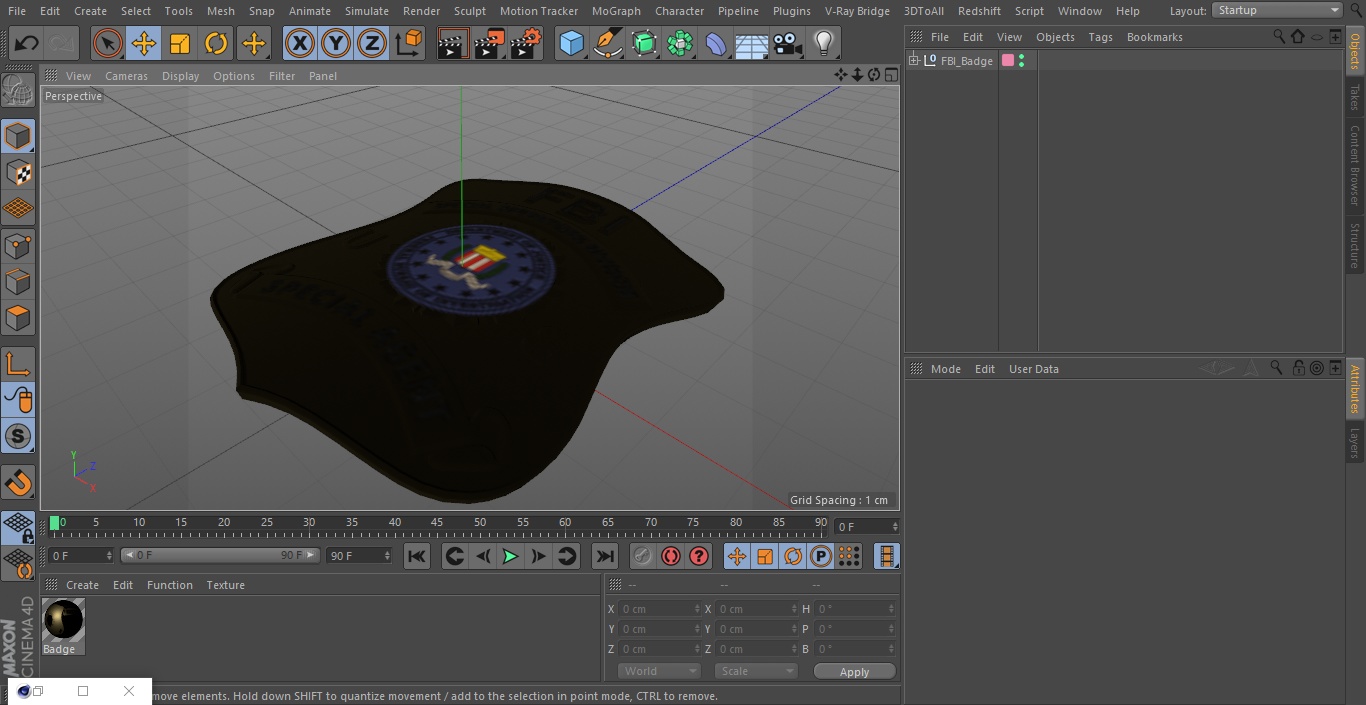
Task: Open the Edit Render Settings
Action: pyautogui.click(x=526, y=44)
